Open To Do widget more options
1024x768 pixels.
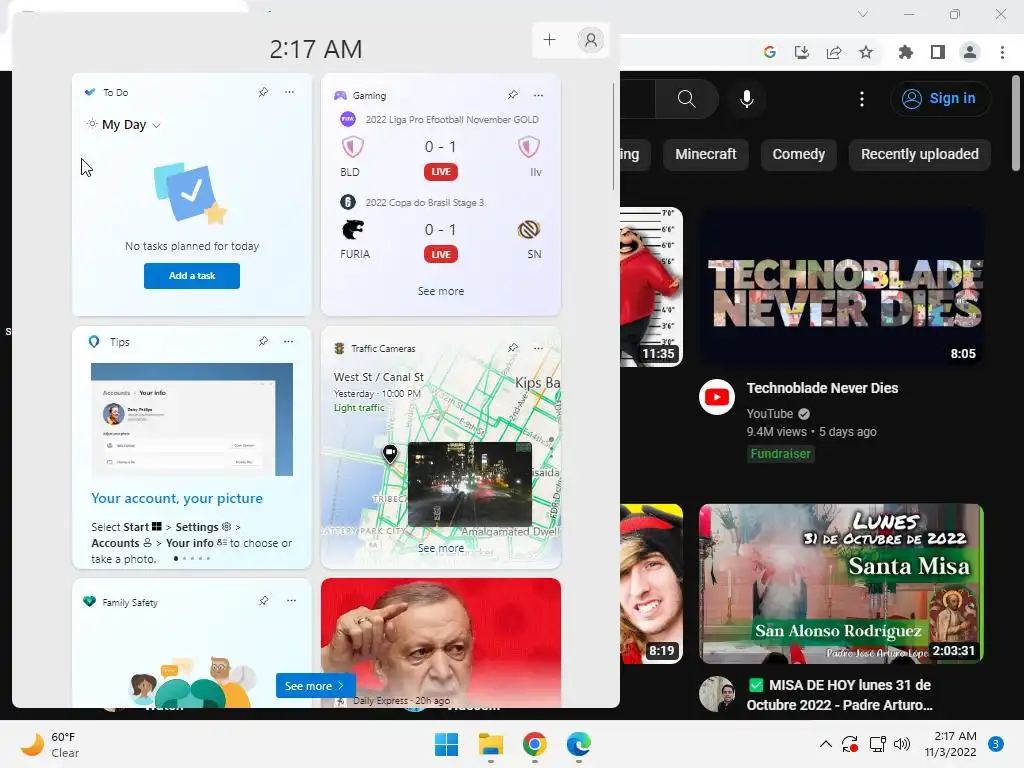click(x=289, y=92)
